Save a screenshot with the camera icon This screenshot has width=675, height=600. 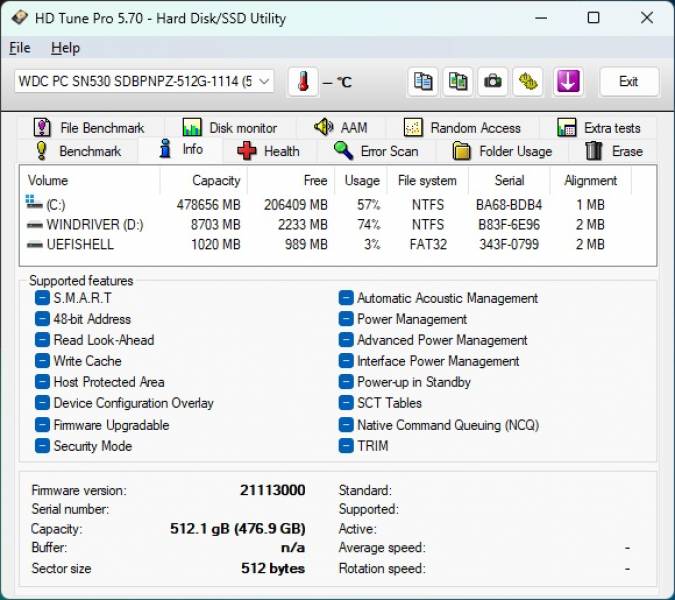492,81
